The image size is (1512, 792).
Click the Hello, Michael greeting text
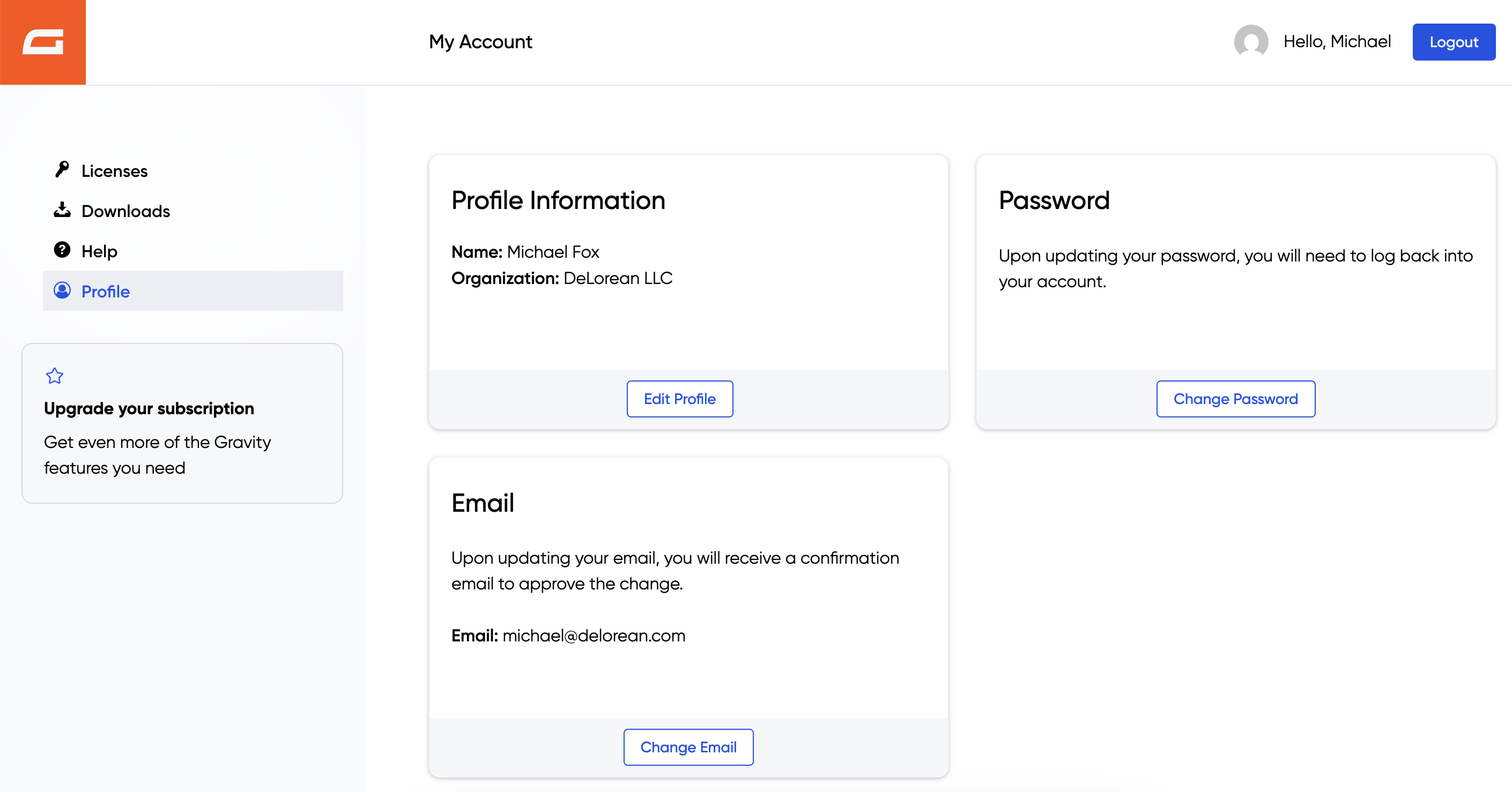click(x=1337, y=42)
